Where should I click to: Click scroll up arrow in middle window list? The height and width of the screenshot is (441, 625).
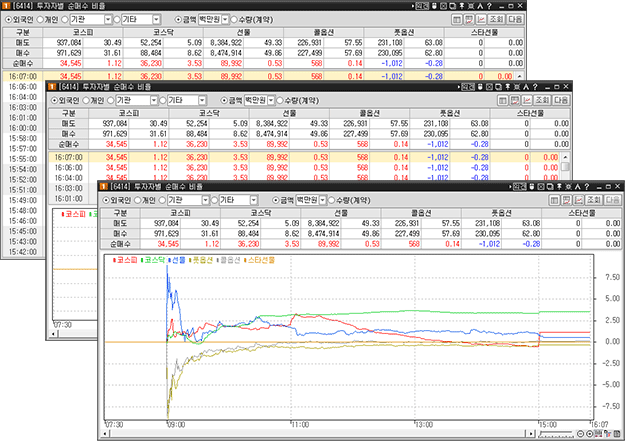(x=565, y=157)
